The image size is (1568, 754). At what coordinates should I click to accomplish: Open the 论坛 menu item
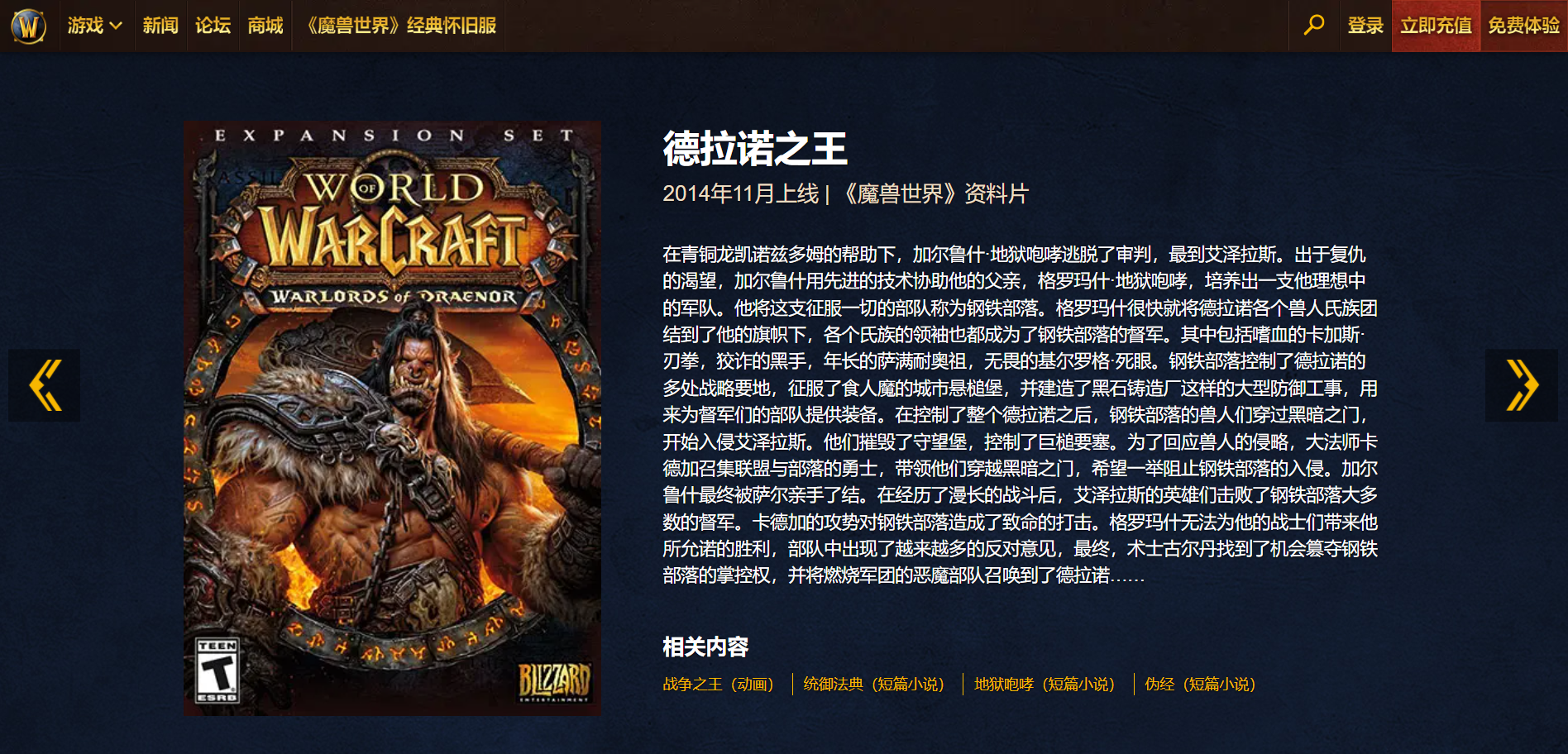[213, 26]
